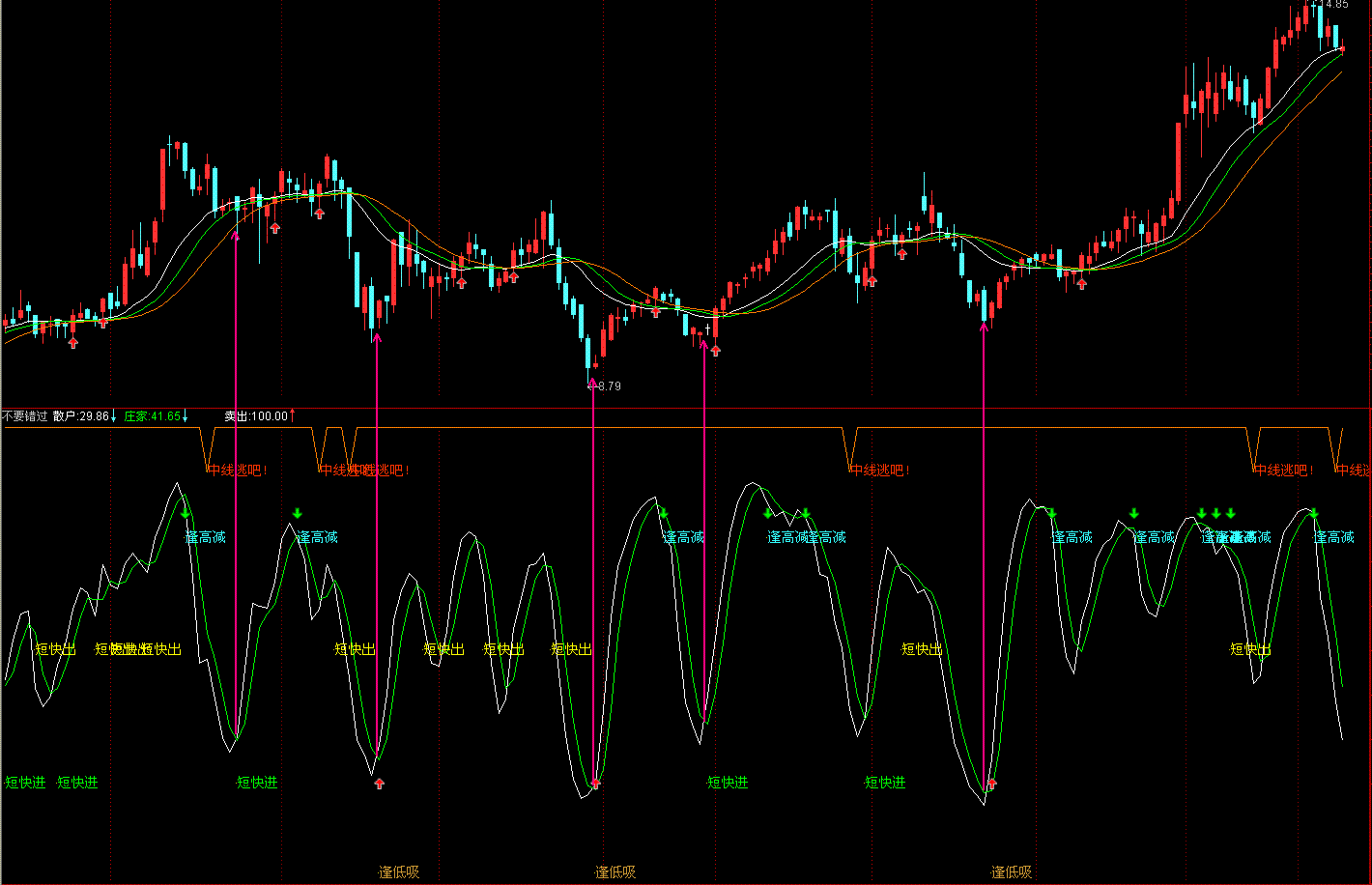Click the leftmost 短快进 signal label

coord(25,783)
